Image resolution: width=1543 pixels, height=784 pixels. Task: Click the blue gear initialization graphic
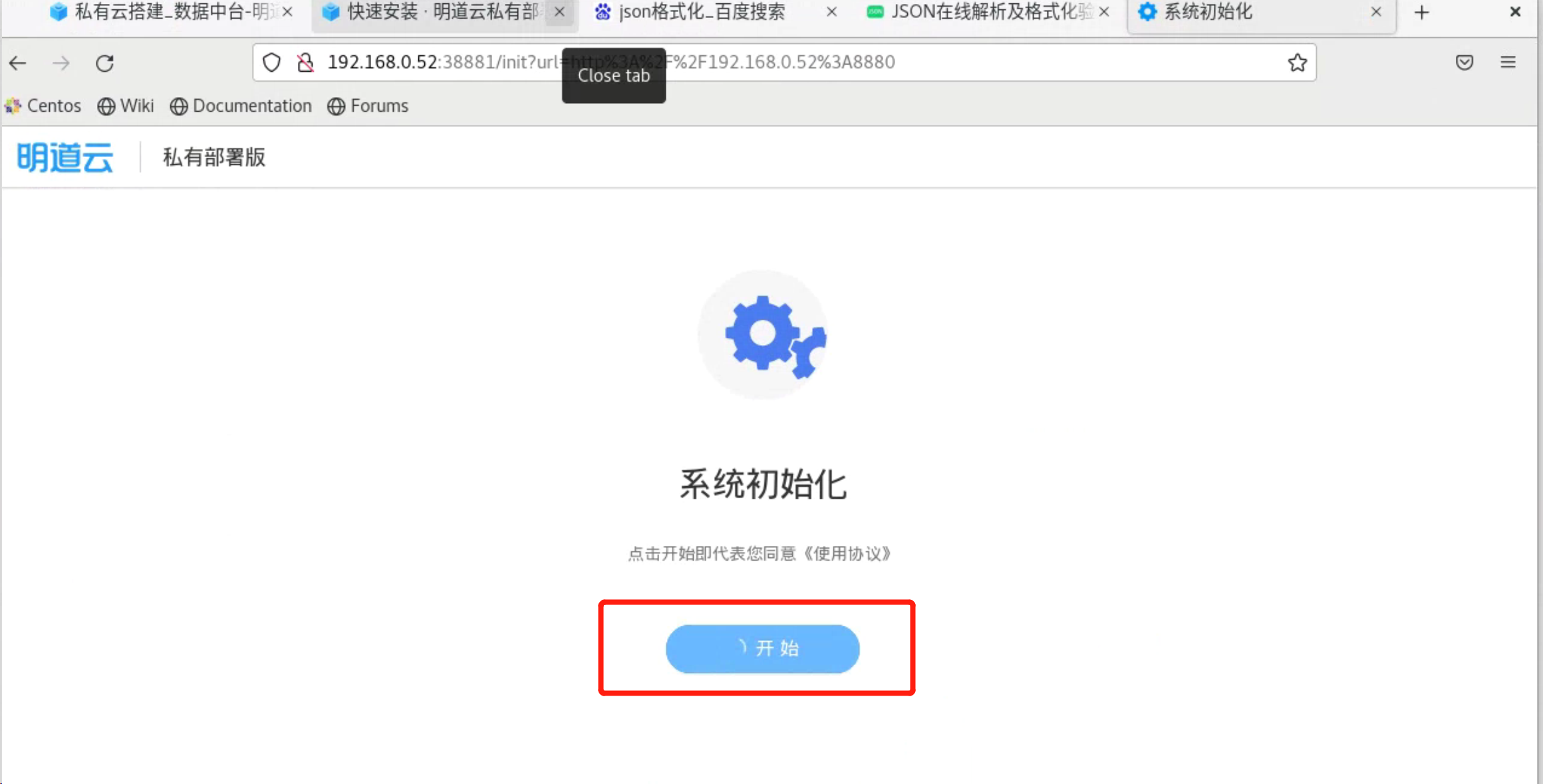762,334
